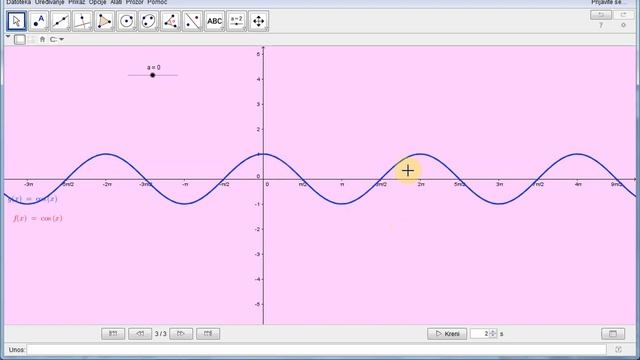Open the construction protocol window button
The height and width of the screenshot is (360, 640).
(x=613, y=334)
